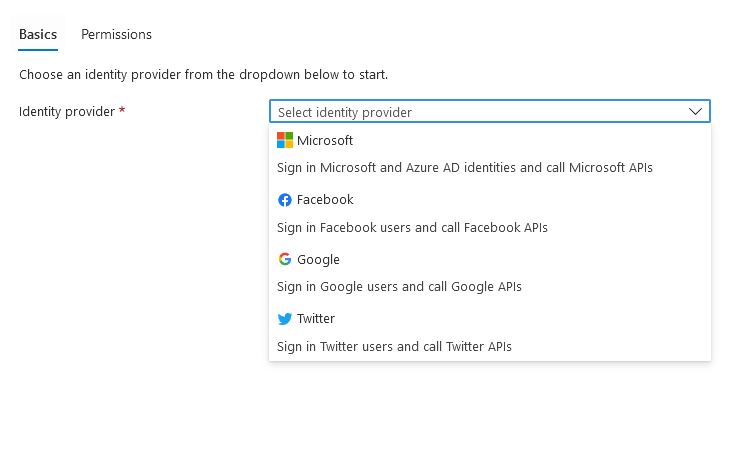Click the 'Identity provider' field label
This screenshot has width=730, height=453.
coord(66,111)
